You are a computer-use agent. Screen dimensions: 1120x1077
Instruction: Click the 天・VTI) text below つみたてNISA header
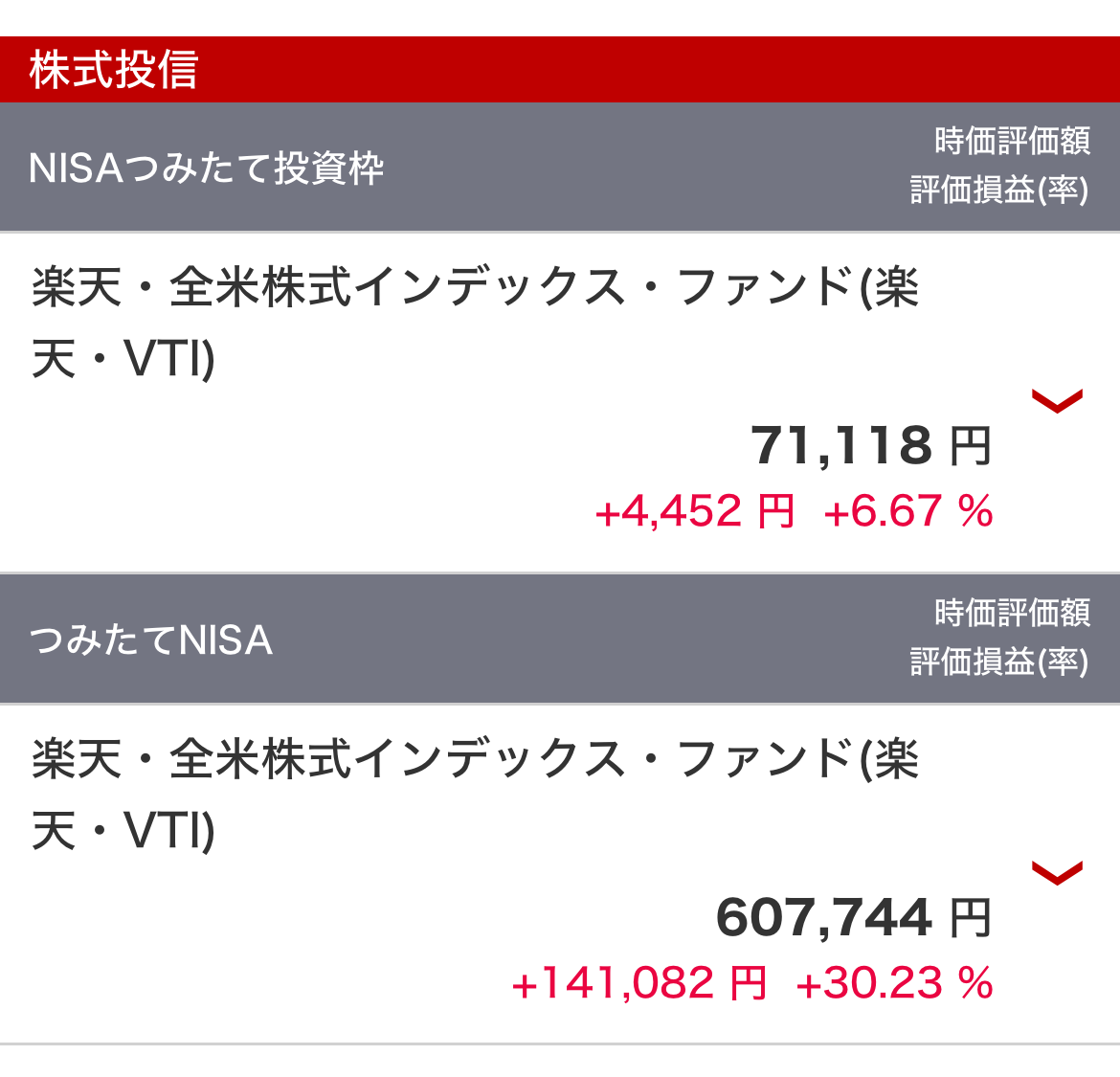(x=123, y=830)
